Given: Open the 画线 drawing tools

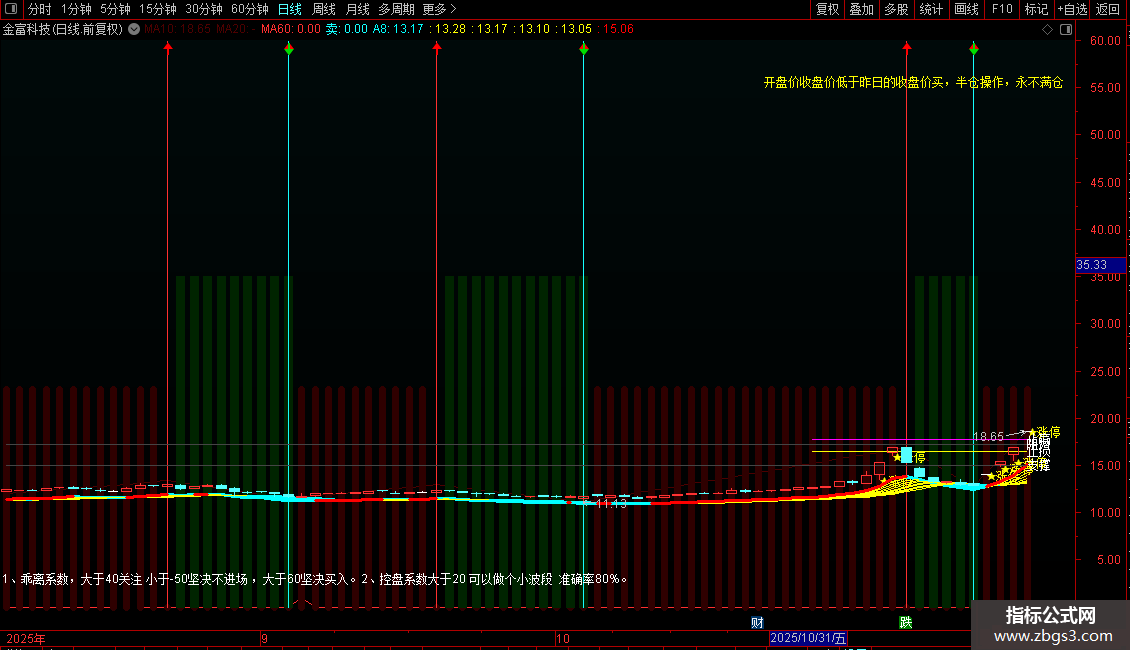Looking at the screenshot, I should pos(966,9).
